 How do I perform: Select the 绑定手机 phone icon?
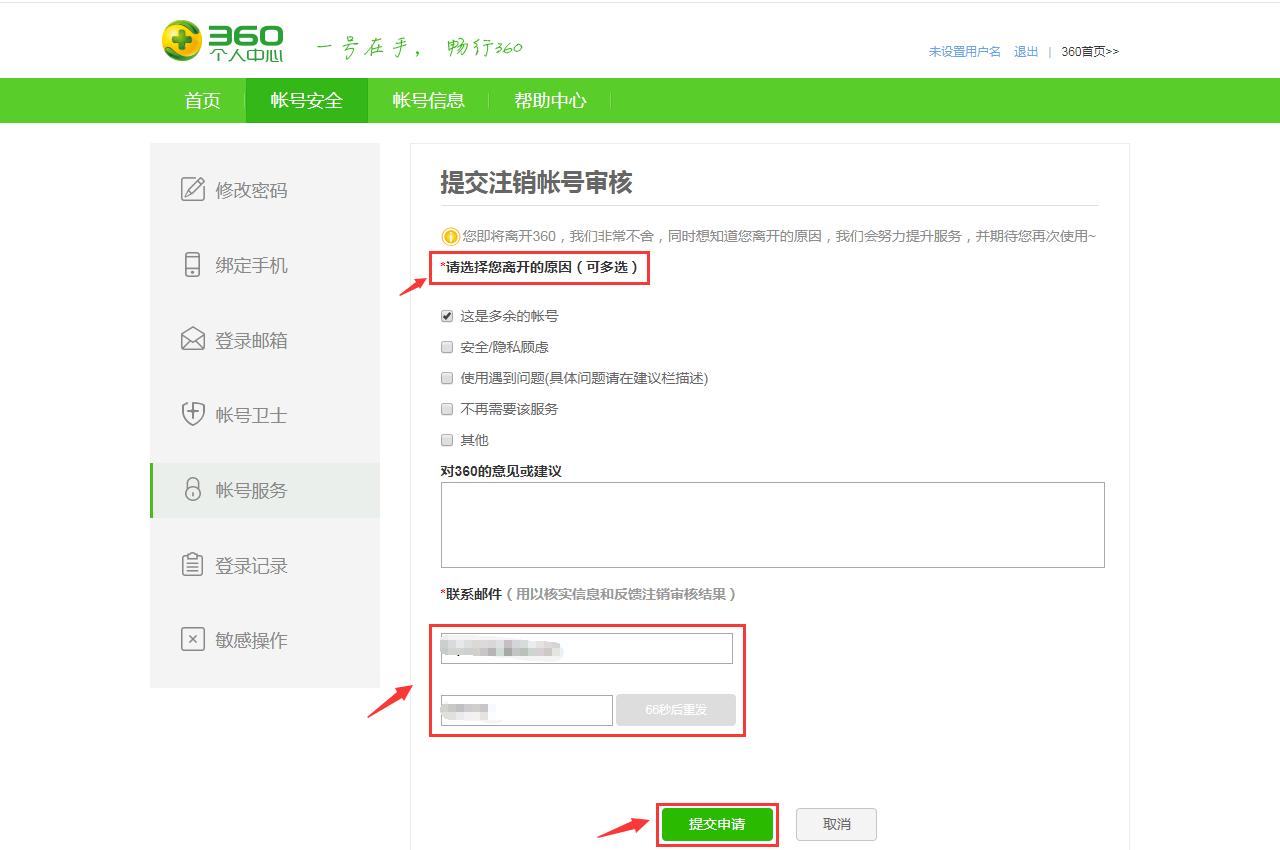point(192,264)
